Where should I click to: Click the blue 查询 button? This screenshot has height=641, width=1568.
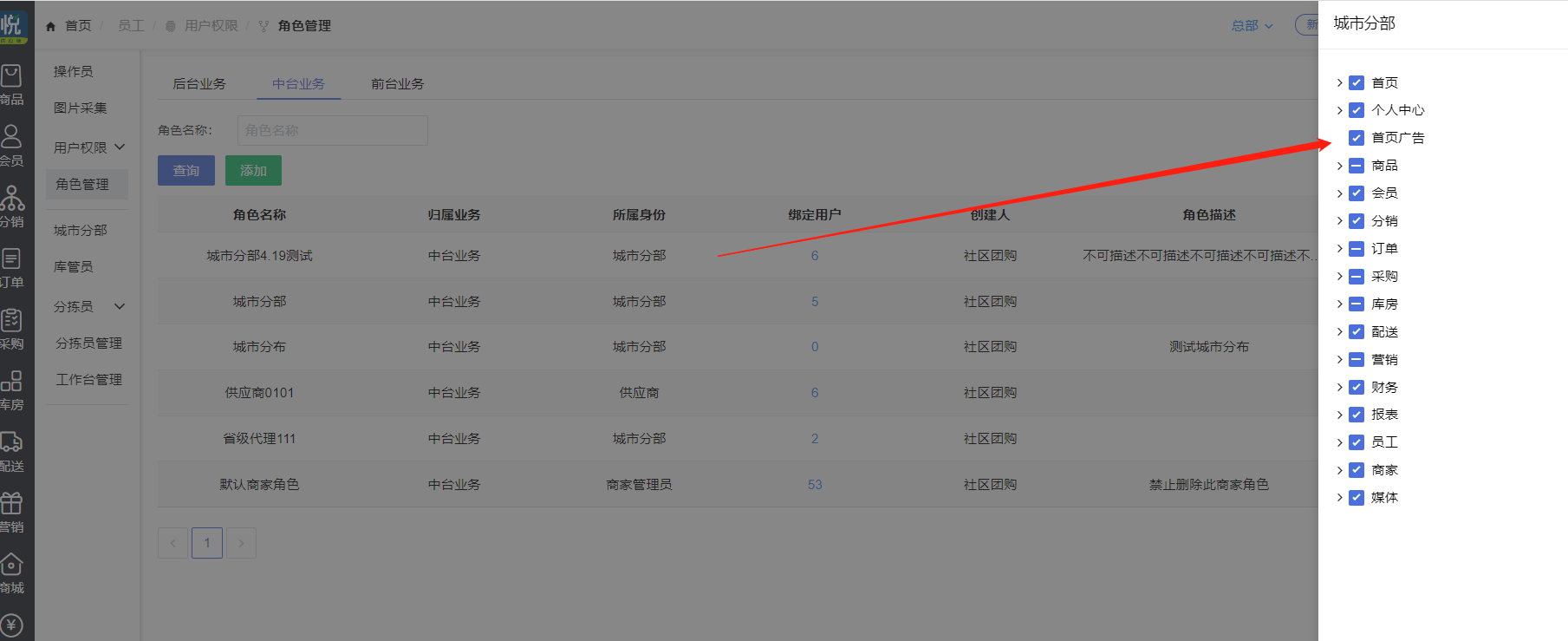point(186,171)
